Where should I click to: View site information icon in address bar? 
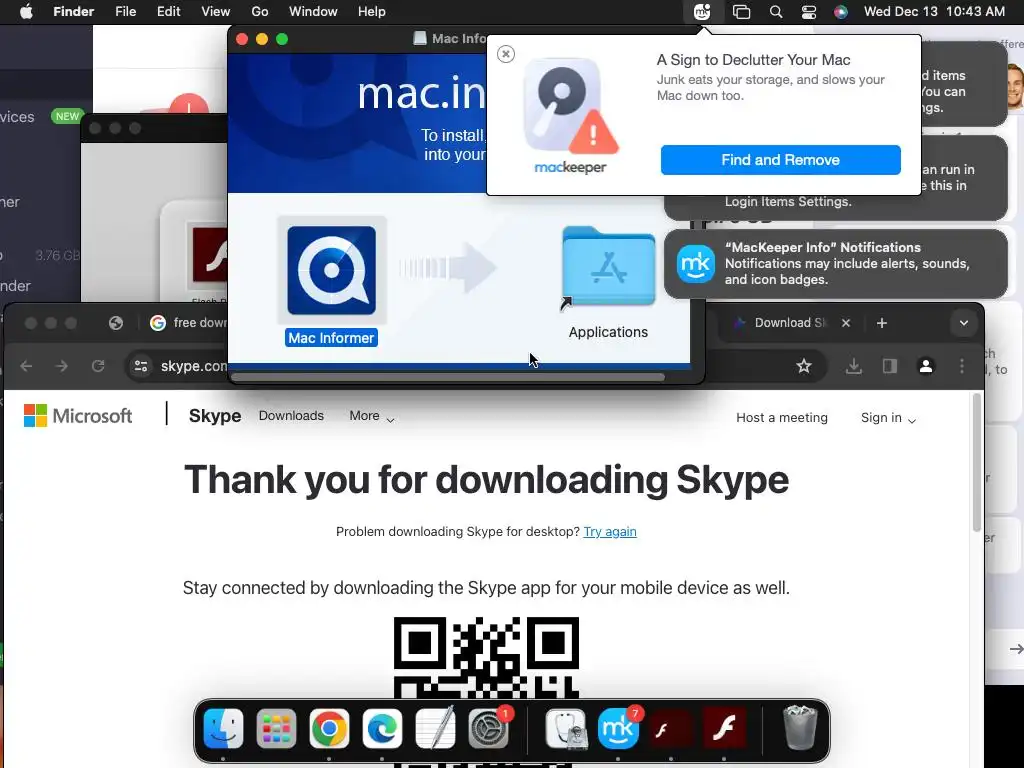tap(140, 366)
